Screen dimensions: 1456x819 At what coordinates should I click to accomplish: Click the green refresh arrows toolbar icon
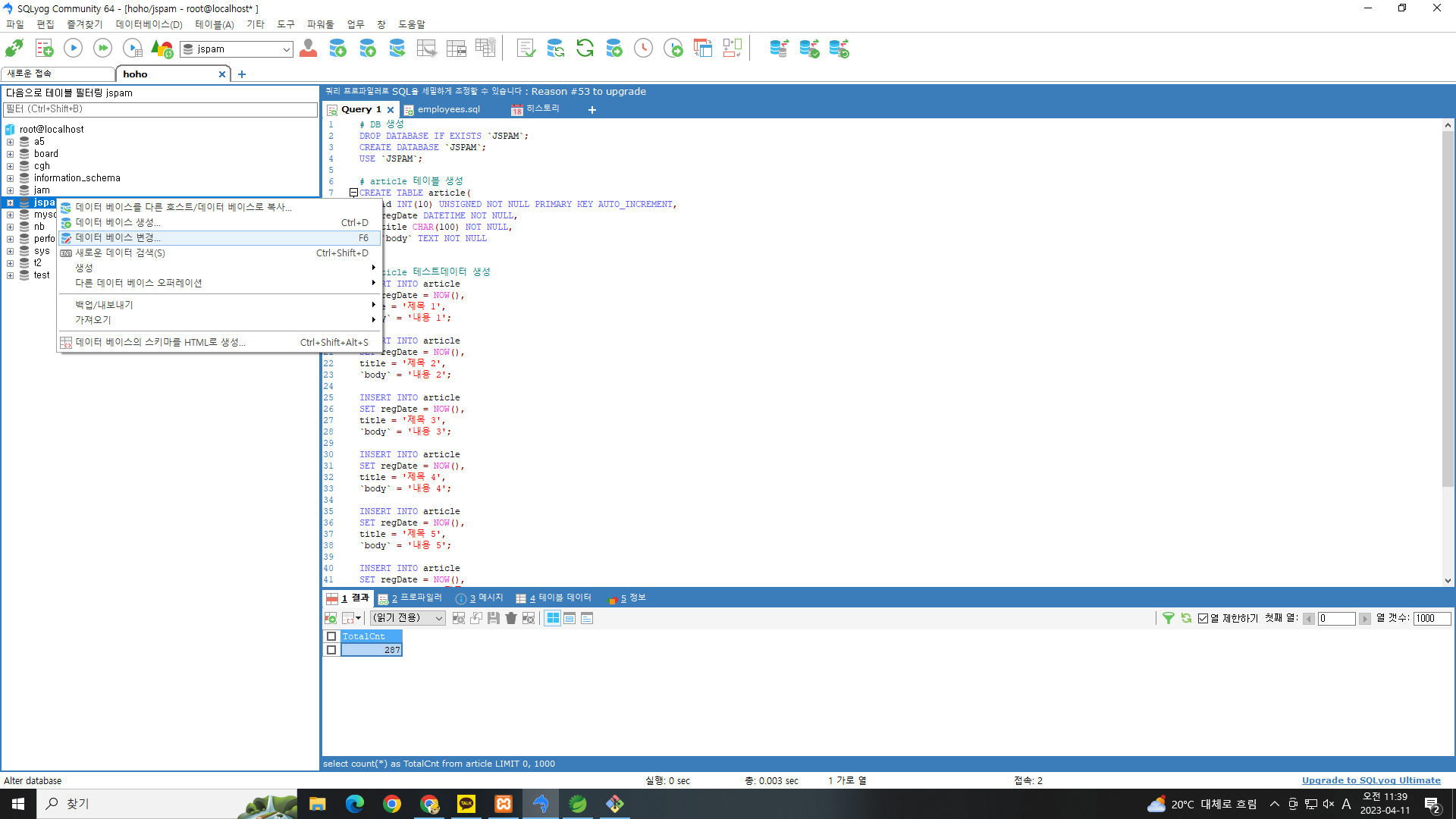click(585, 49)
